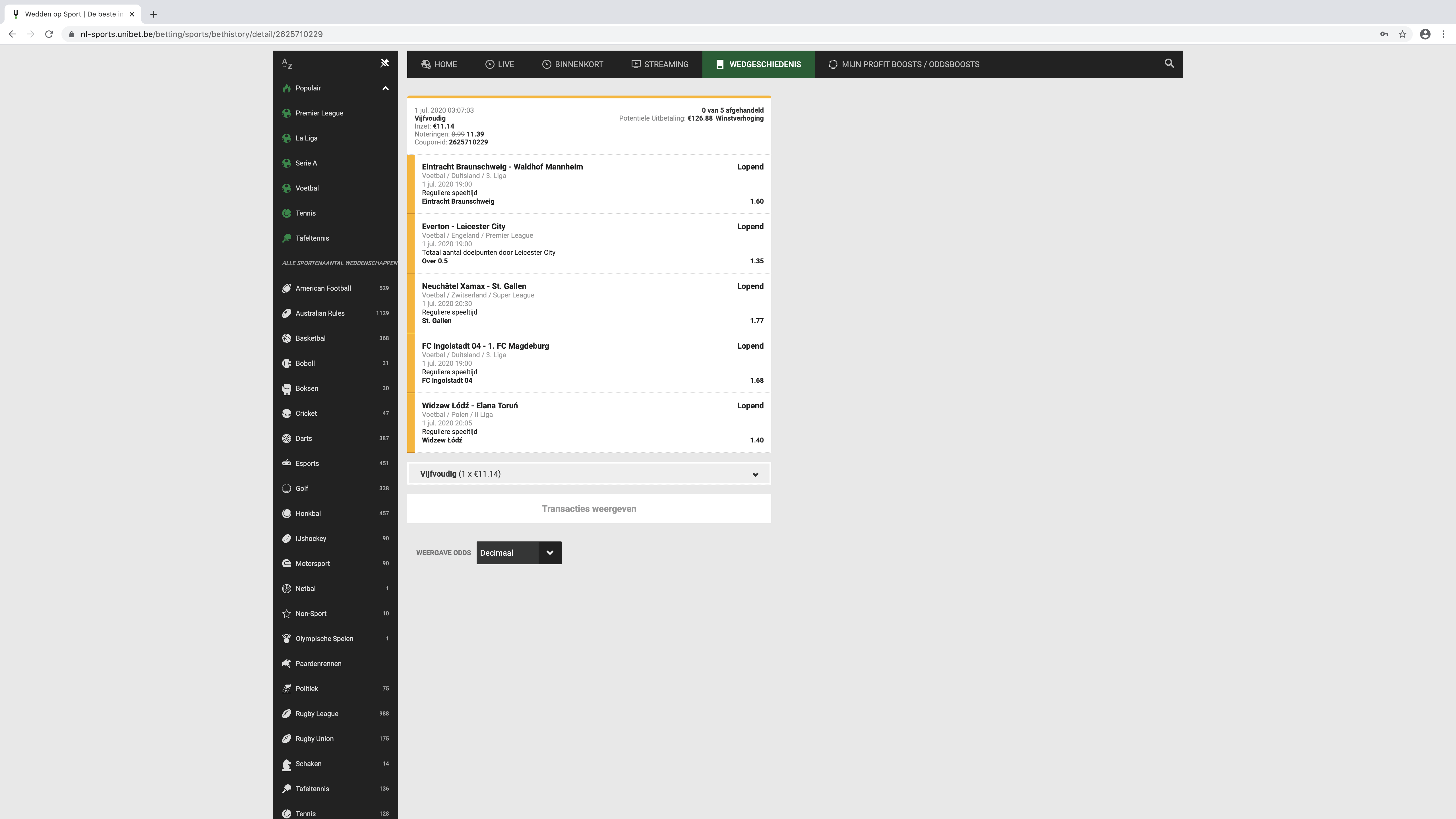
Task: Open Paardenrennen horse racing category
Action: click(x=318, y=663)
